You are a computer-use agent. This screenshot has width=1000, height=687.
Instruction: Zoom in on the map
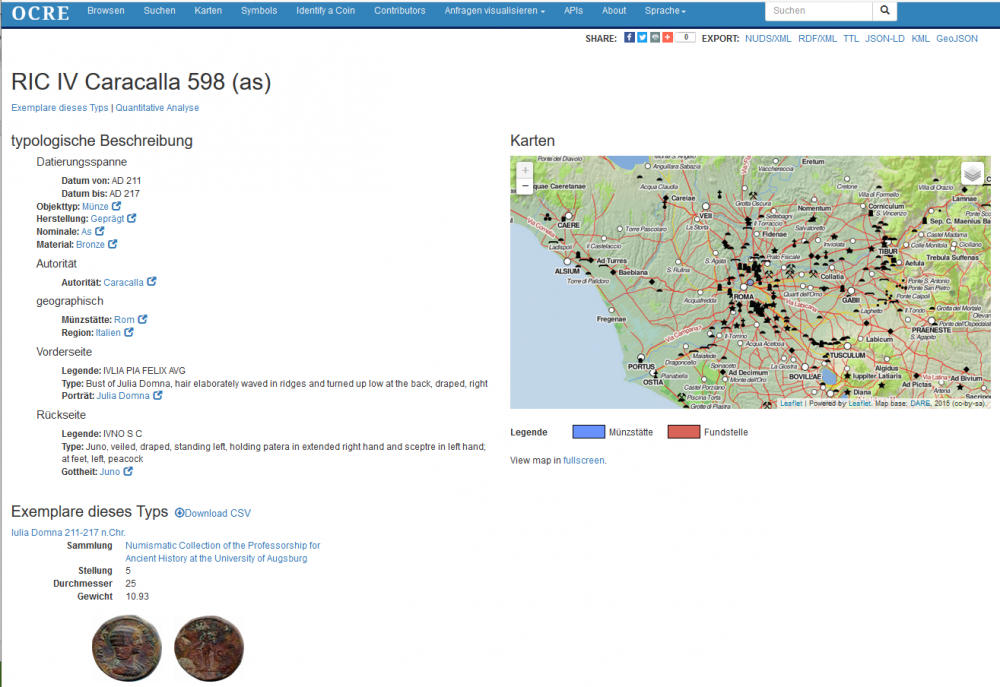(525, 170)
